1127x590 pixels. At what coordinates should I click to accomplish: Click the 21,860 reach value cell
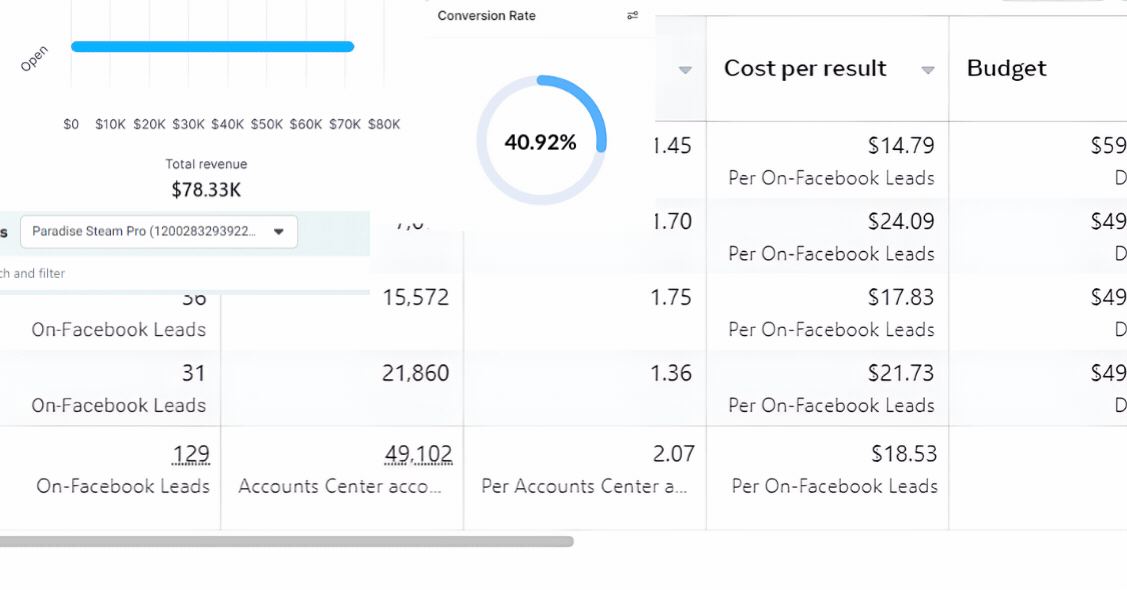click(x=342, y=388)
